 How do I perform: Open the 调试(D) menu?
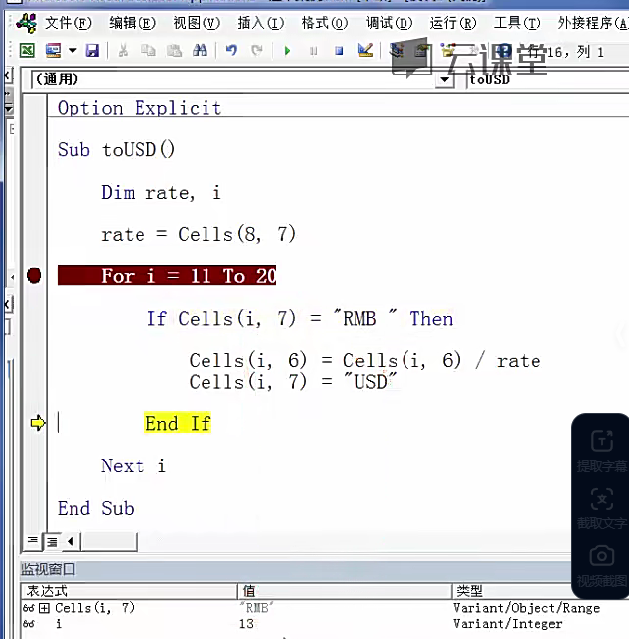(x=389, y=23)
